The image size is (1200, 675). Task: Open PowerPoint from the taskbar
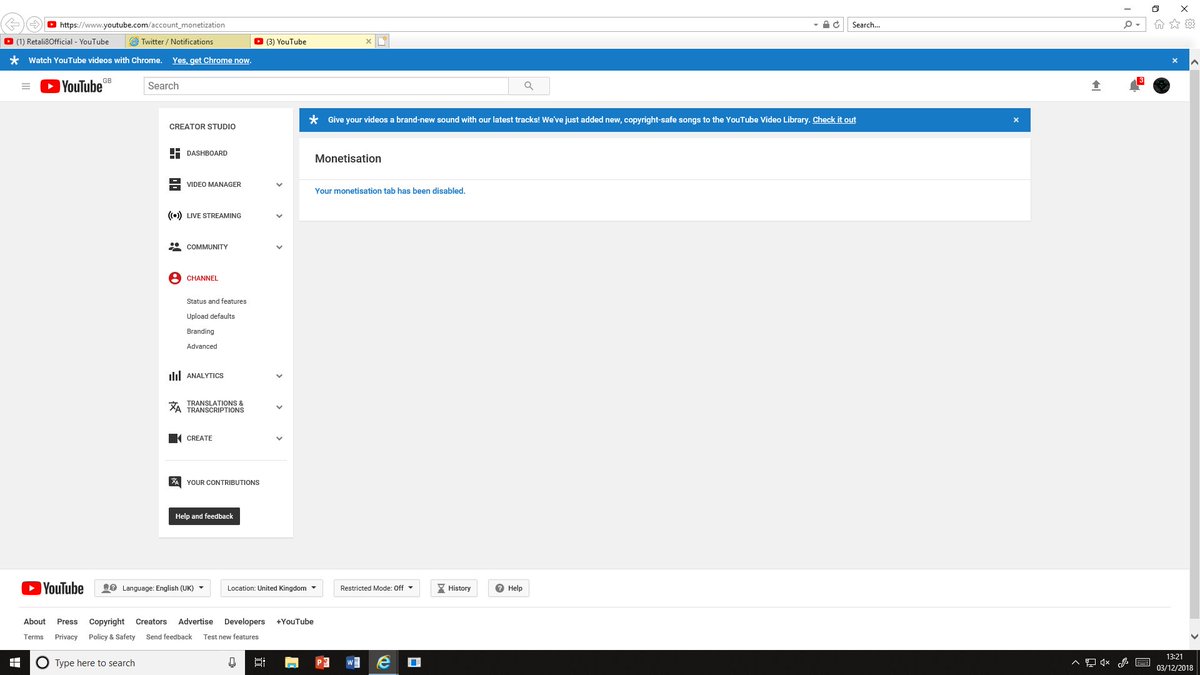tap(322, 662)
